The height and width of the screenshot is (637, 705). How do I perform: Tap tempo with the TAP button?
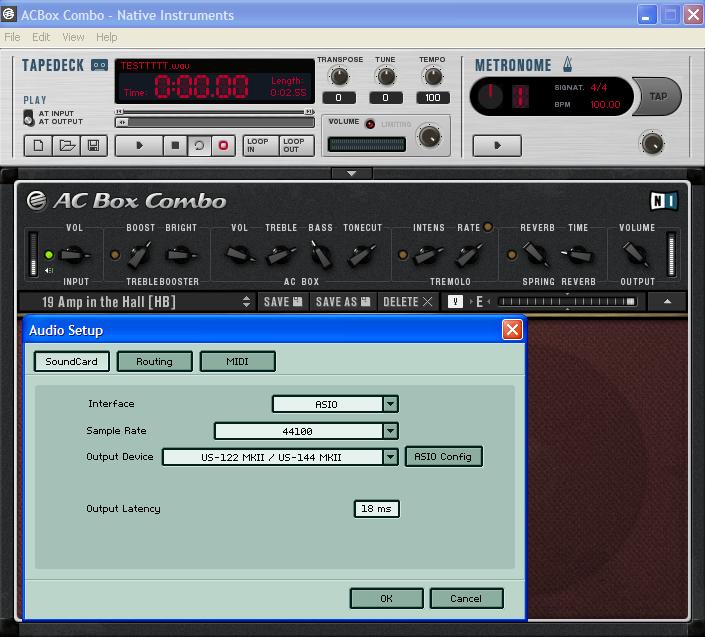tap(658, 96)
